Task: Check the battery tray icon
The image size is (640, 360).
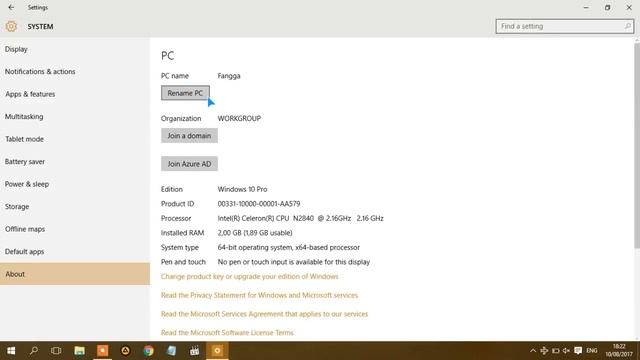Action: 556,351
